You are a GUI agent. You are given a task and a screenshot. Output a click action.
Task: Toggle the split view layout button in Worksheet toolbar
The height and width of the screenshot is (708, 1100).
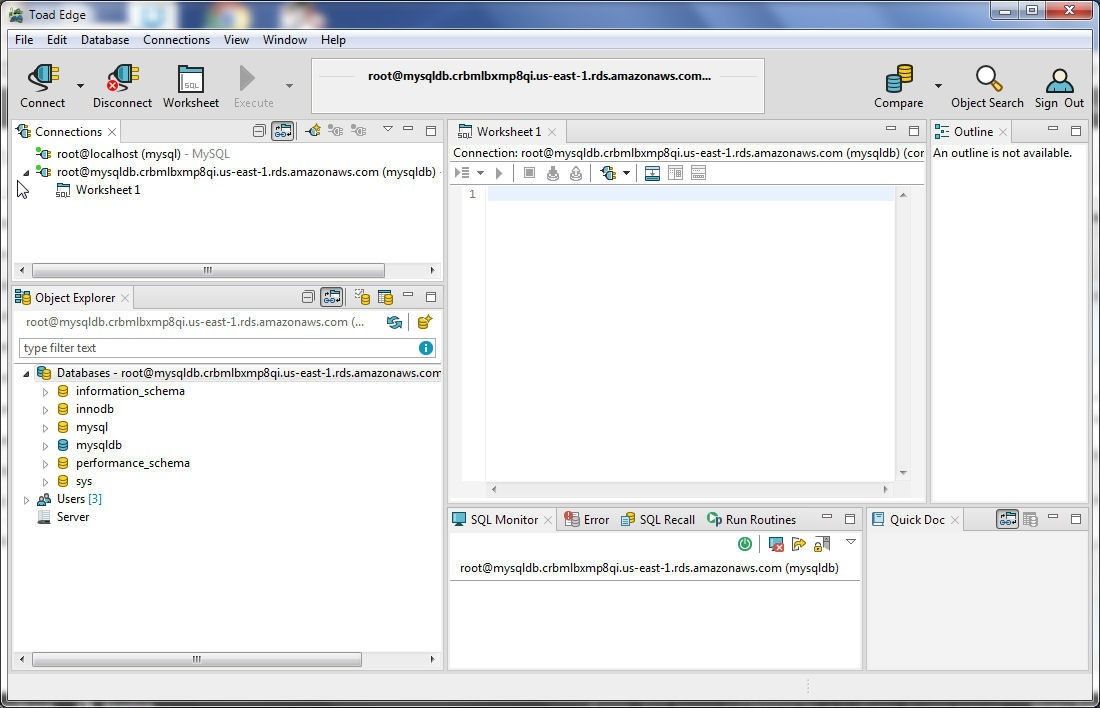(x=676, y=173)
